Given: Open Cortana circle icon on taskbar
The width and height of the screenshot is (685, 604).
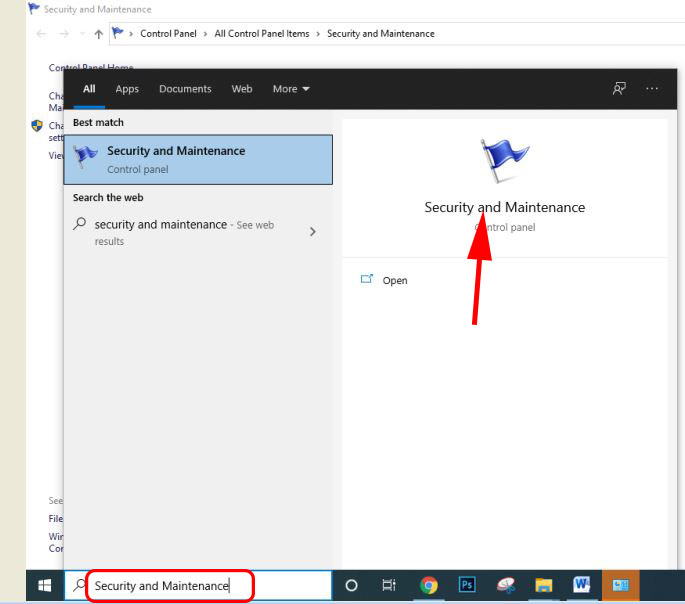Looking at the screenshot, I should pyautogui.click(x=351, y=585).
